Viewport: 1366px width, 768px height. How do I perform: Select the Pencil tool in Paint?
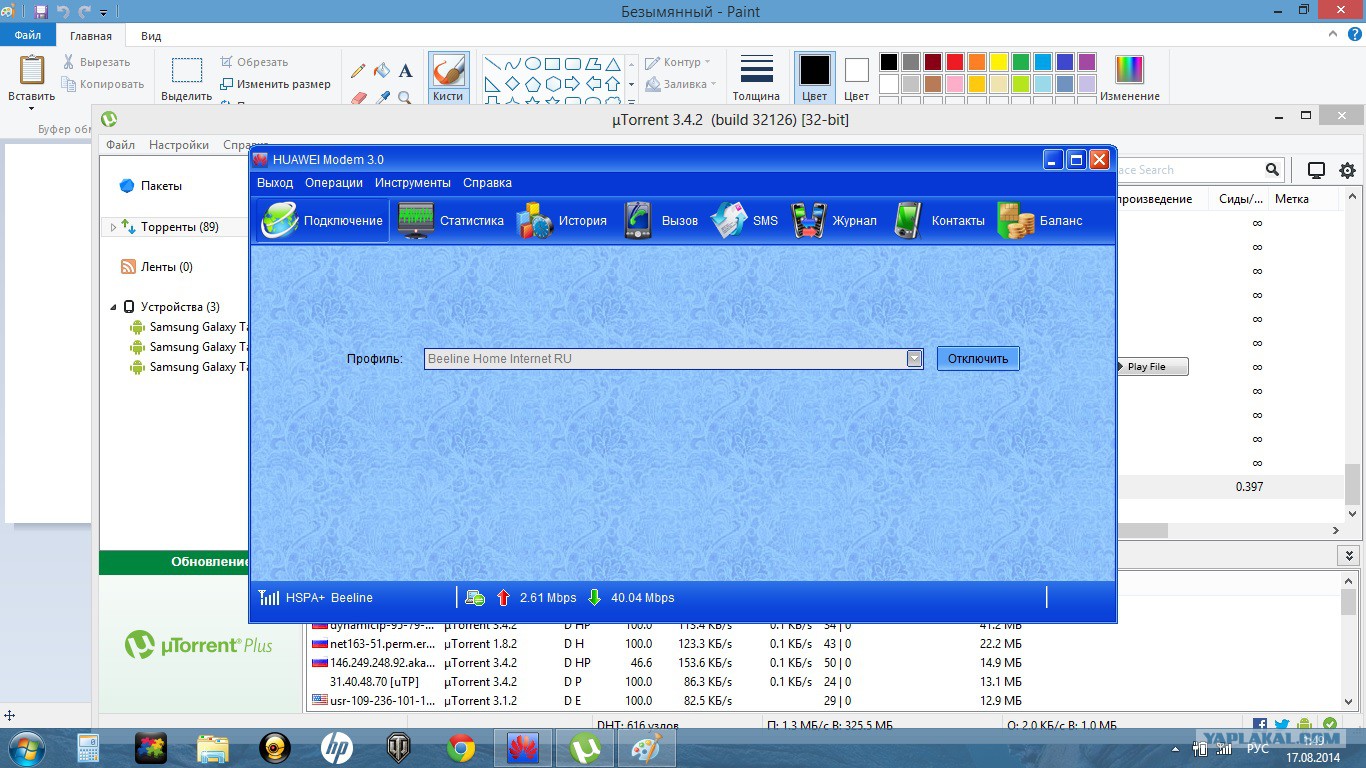(358, 71)
